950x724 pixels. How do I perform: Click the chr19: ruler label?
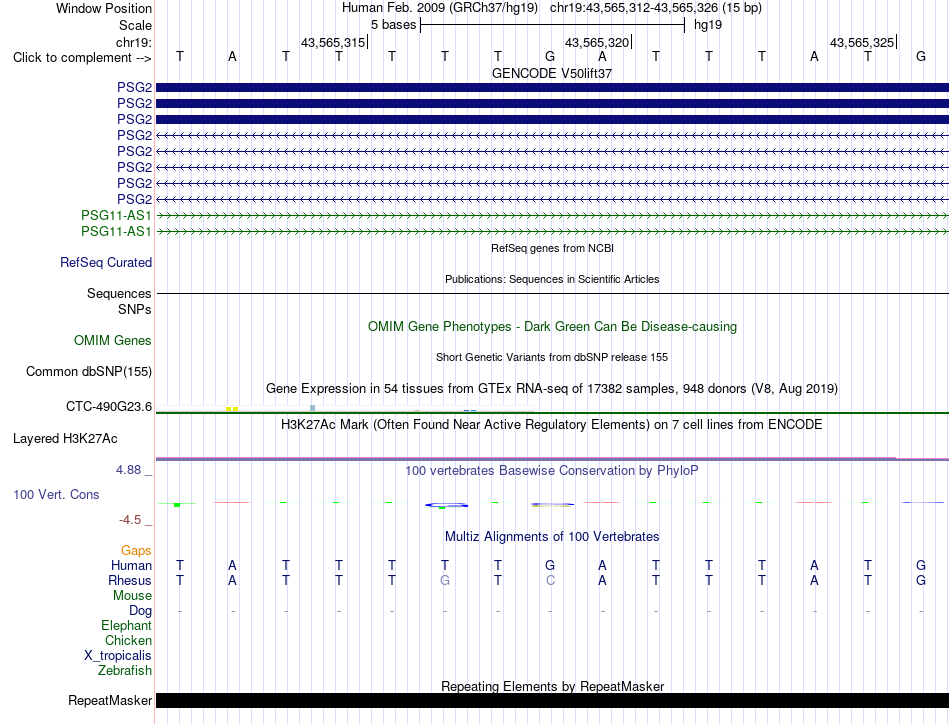click(134, 42)
